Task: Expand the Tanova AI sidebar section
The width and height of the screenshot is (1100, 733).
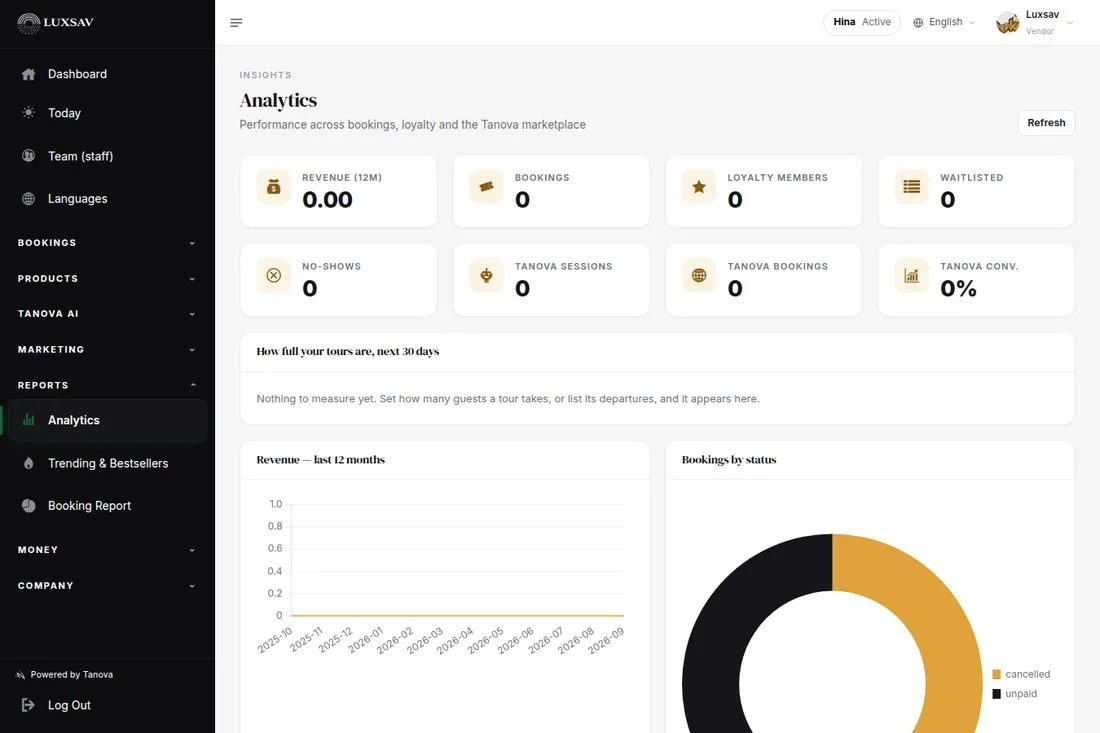Action: pyautogui.click(x=107, y=314)
